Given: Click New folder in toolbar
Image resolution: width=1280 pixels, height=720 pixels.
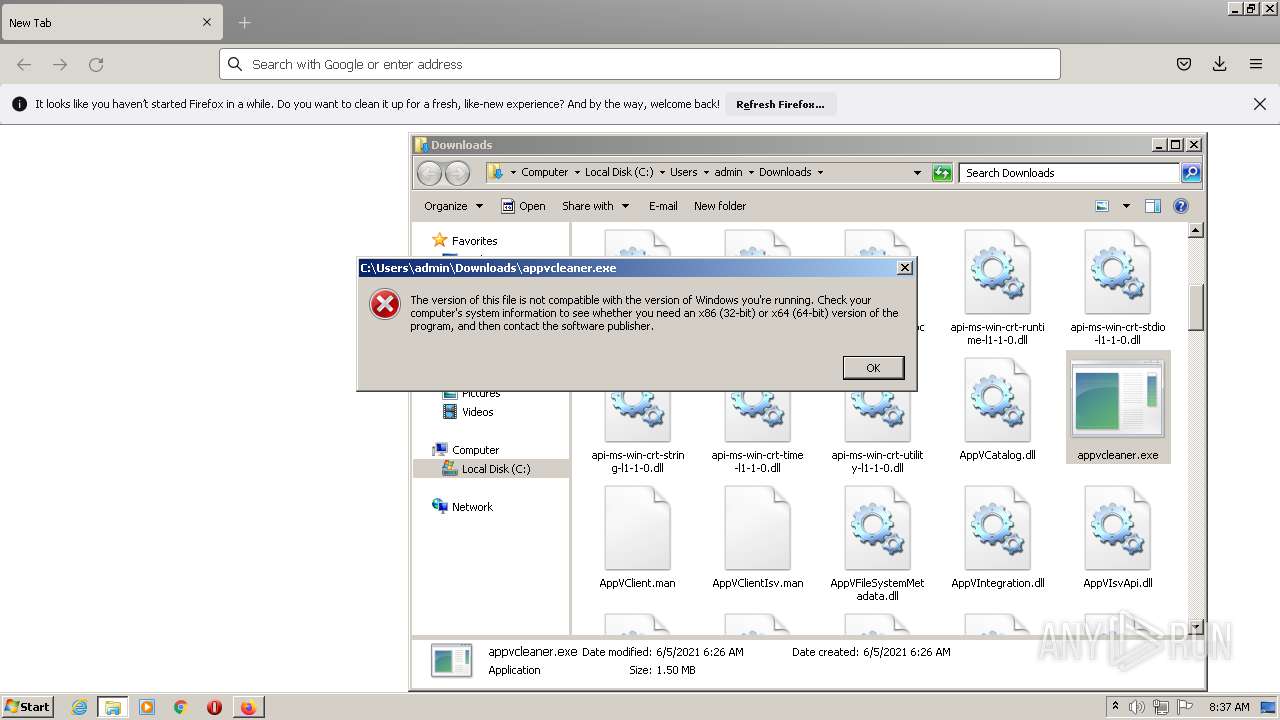Looking at the screenshot, I should tap(720, 206).
